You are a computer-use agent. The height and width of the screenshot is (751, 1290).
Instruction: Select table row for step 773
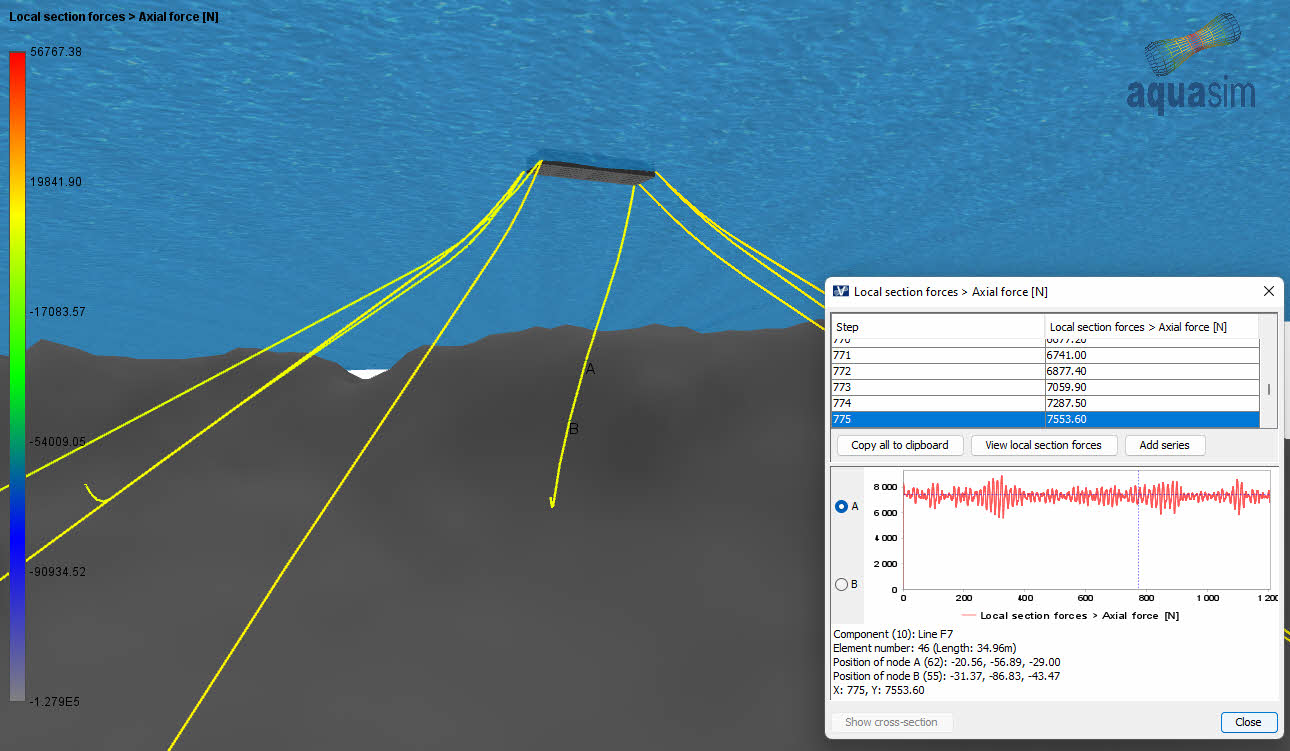1045,387
